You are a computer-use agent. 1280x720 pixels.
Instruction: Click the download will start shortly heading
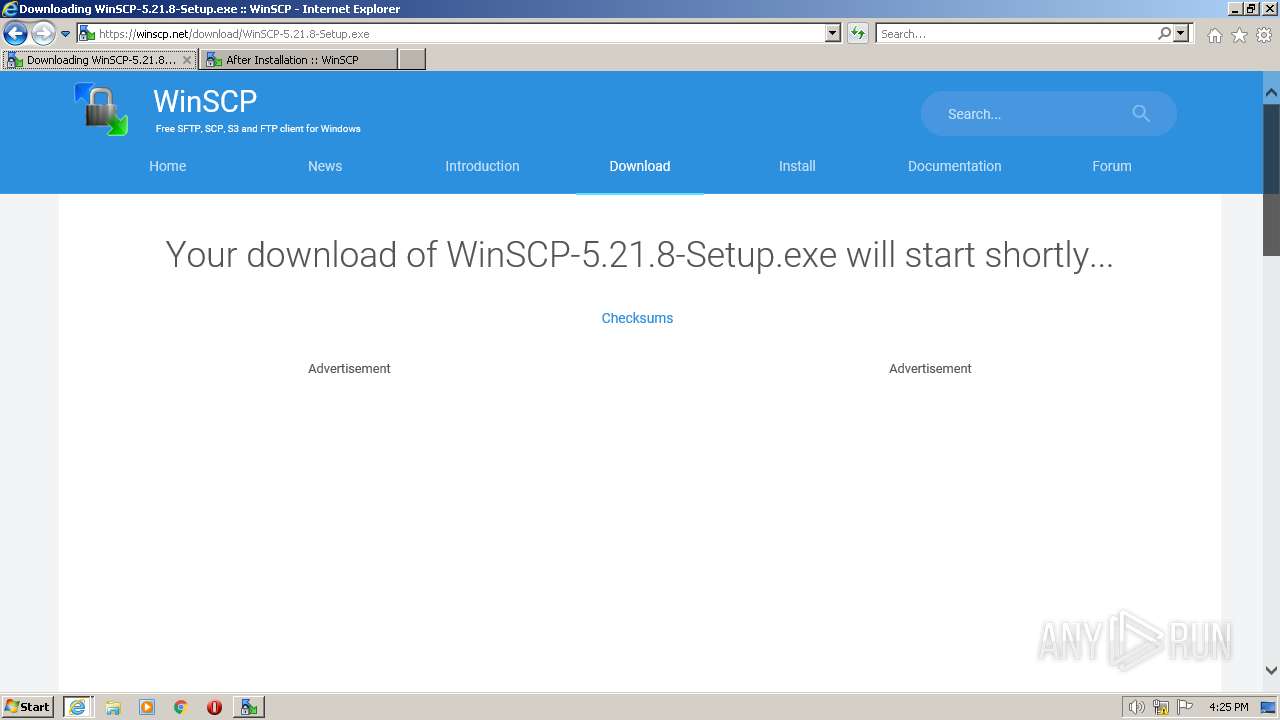click(639, 255)
